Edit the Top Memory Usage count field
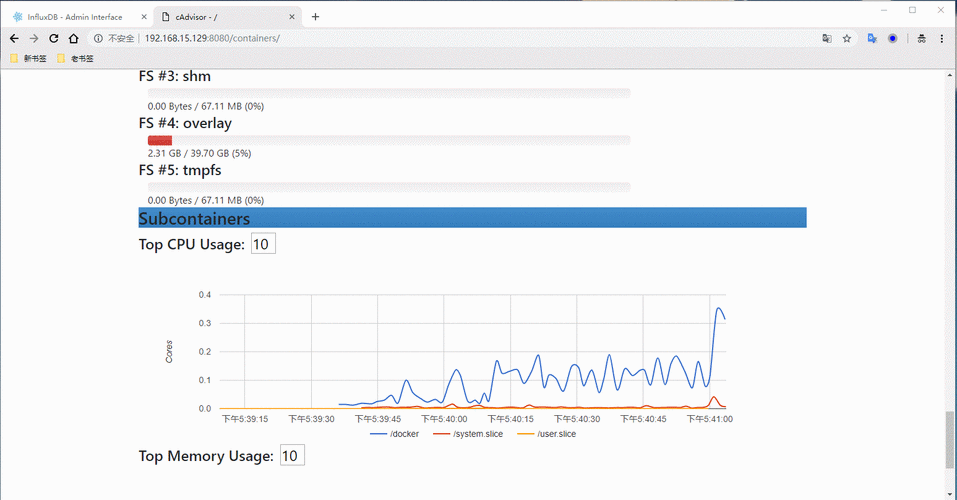Screen dimensions: 957x500 (292, 455)
